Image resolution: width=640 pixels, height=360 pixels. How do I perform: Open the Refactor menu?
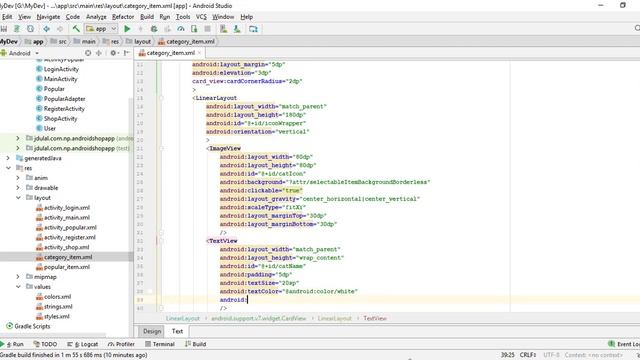[x=123, y=17]
